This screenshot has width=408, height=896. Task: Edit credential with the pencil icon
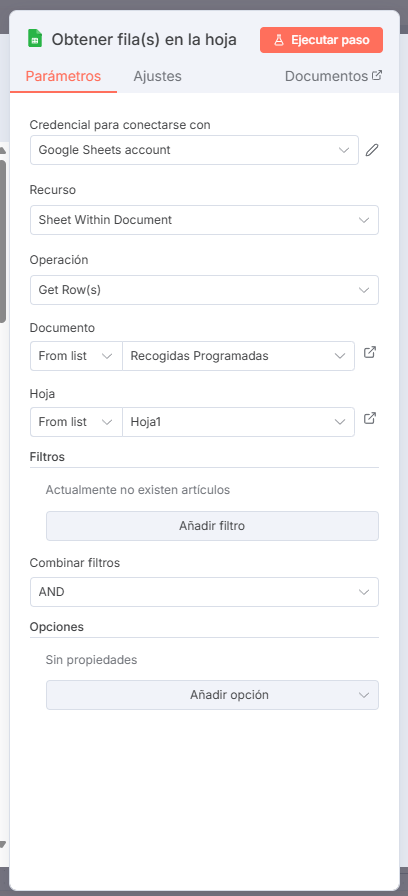click(372, 150)
